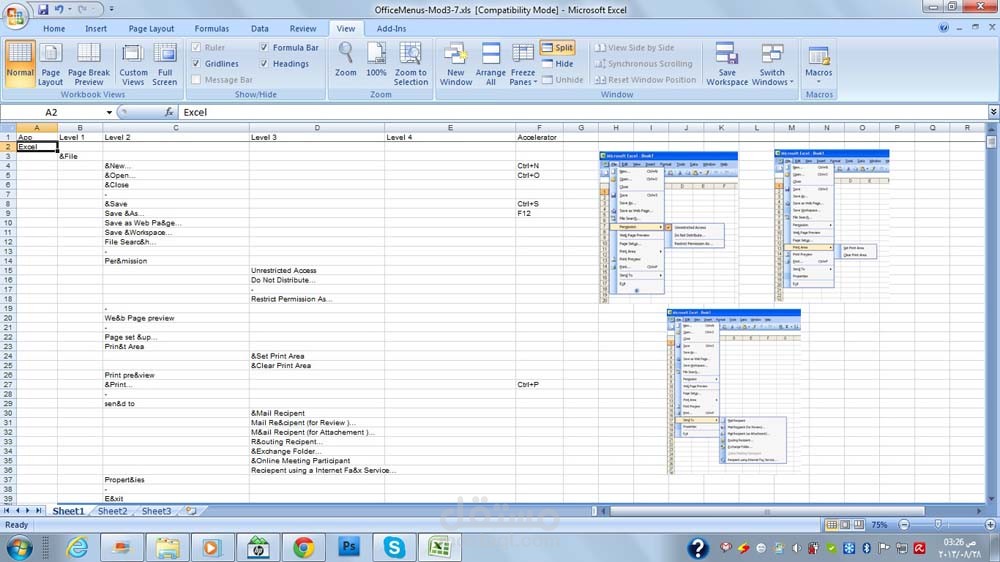
Task: Toggle the Message Bar checkbox
Action: click(196, 80)
